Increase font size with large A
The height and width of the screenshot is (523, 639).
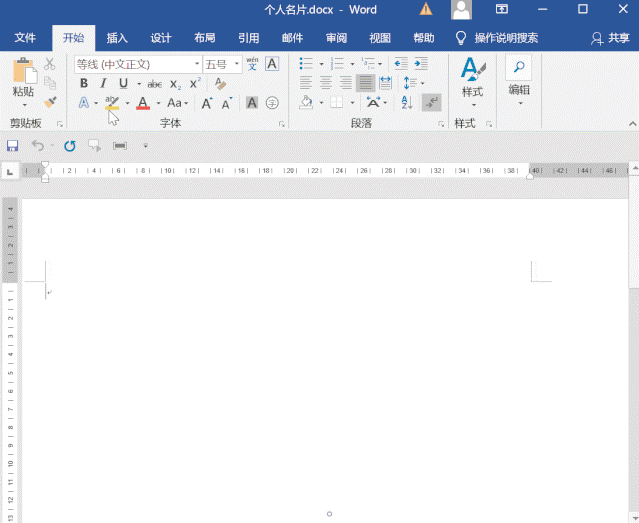[207, 104]
